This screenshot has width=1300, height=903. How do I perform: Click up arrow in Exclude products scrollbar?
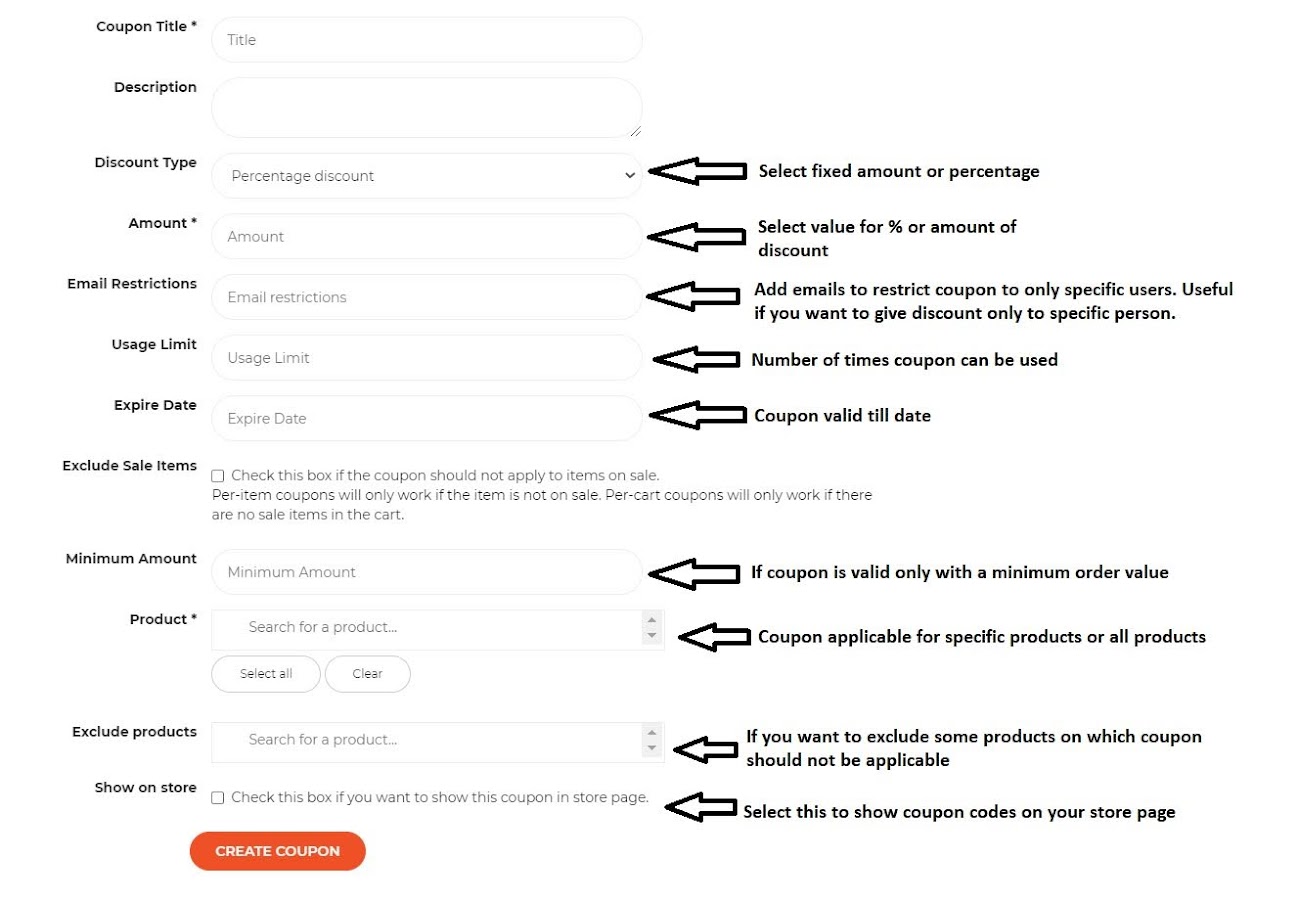pyautogui.click(x=652, y=732)
